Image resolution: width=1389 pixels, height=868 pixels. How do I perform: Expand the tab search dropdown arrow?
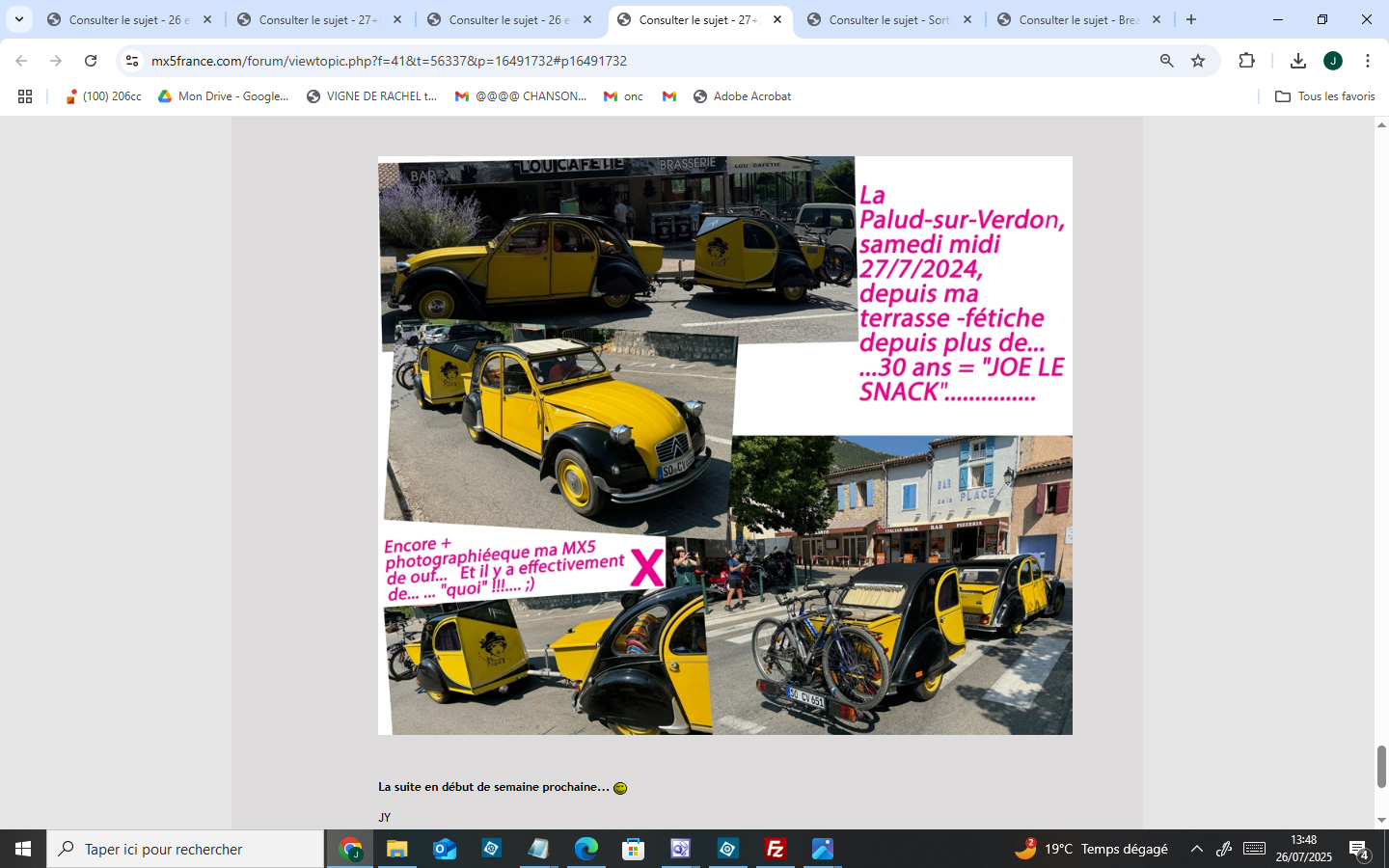point(18,19)
